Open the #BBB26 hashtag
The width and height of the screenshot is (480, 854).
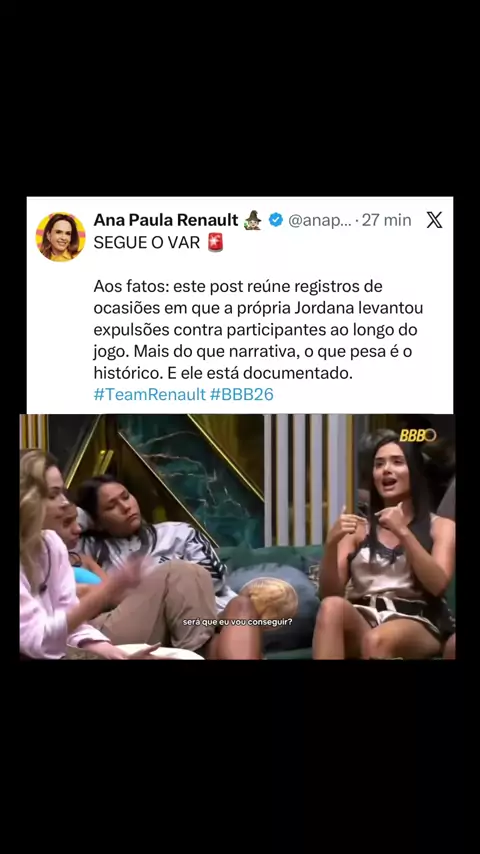pos(241,395)
